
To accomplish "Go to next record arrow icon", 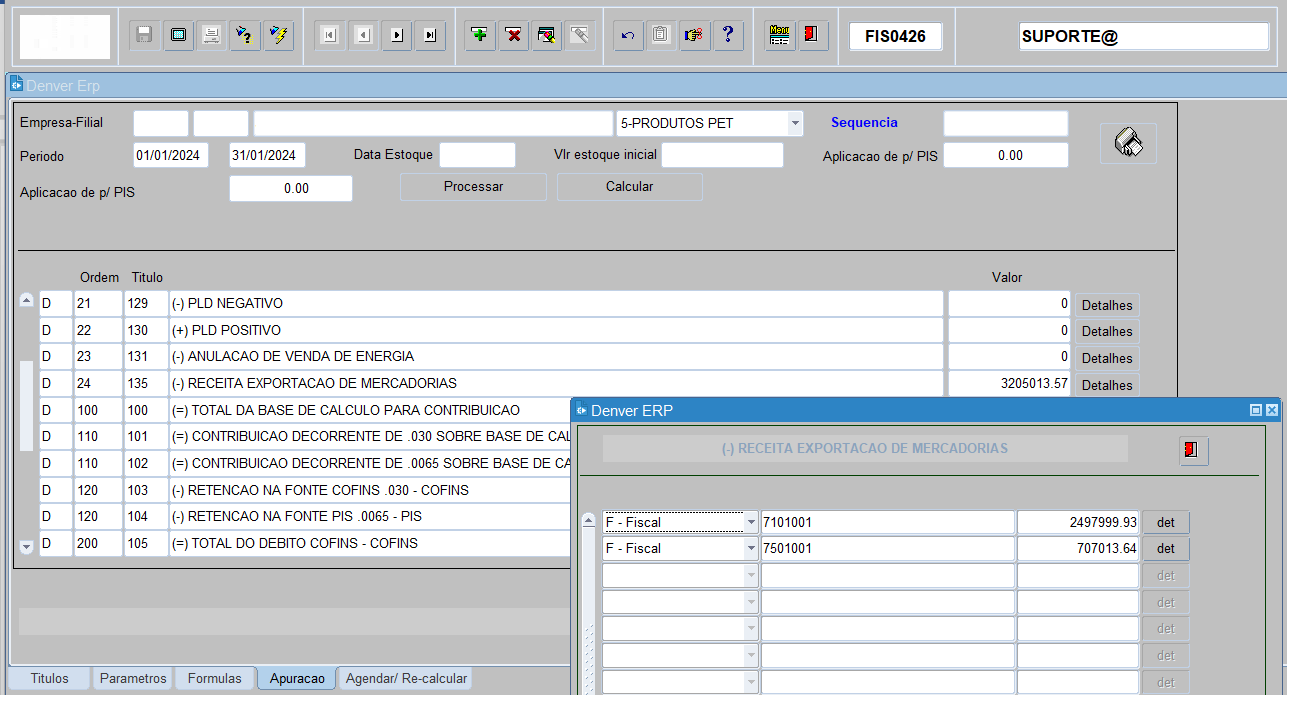I will click(x=396, y=35).
